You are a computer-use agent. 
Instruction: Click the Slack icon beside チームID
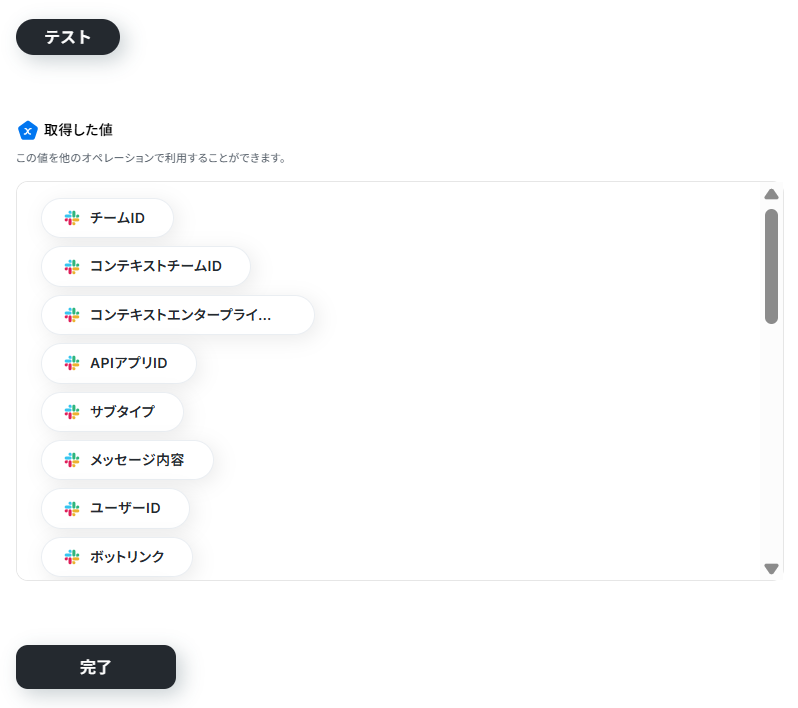click(72, 218)
